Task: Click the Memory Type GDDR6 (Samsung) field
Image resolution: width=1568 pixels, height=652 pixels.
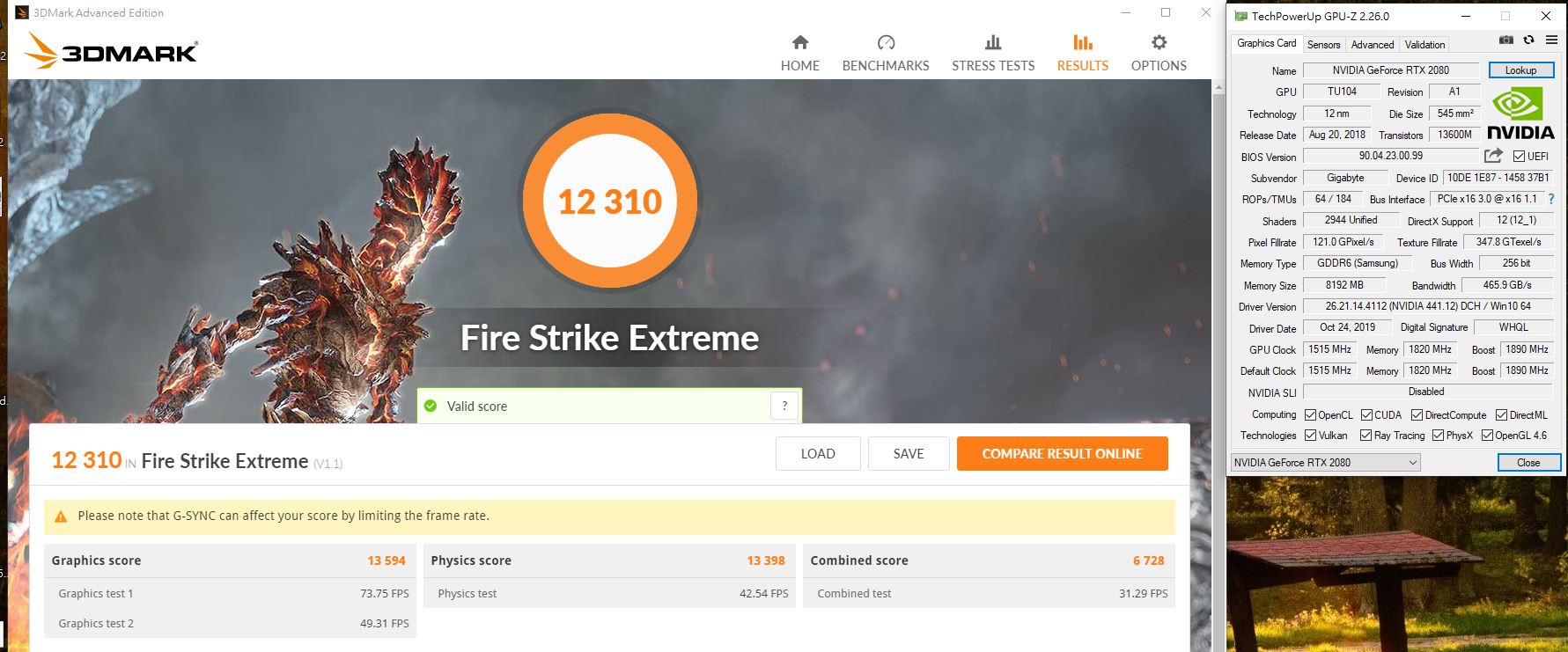Action: (1357, 263)
